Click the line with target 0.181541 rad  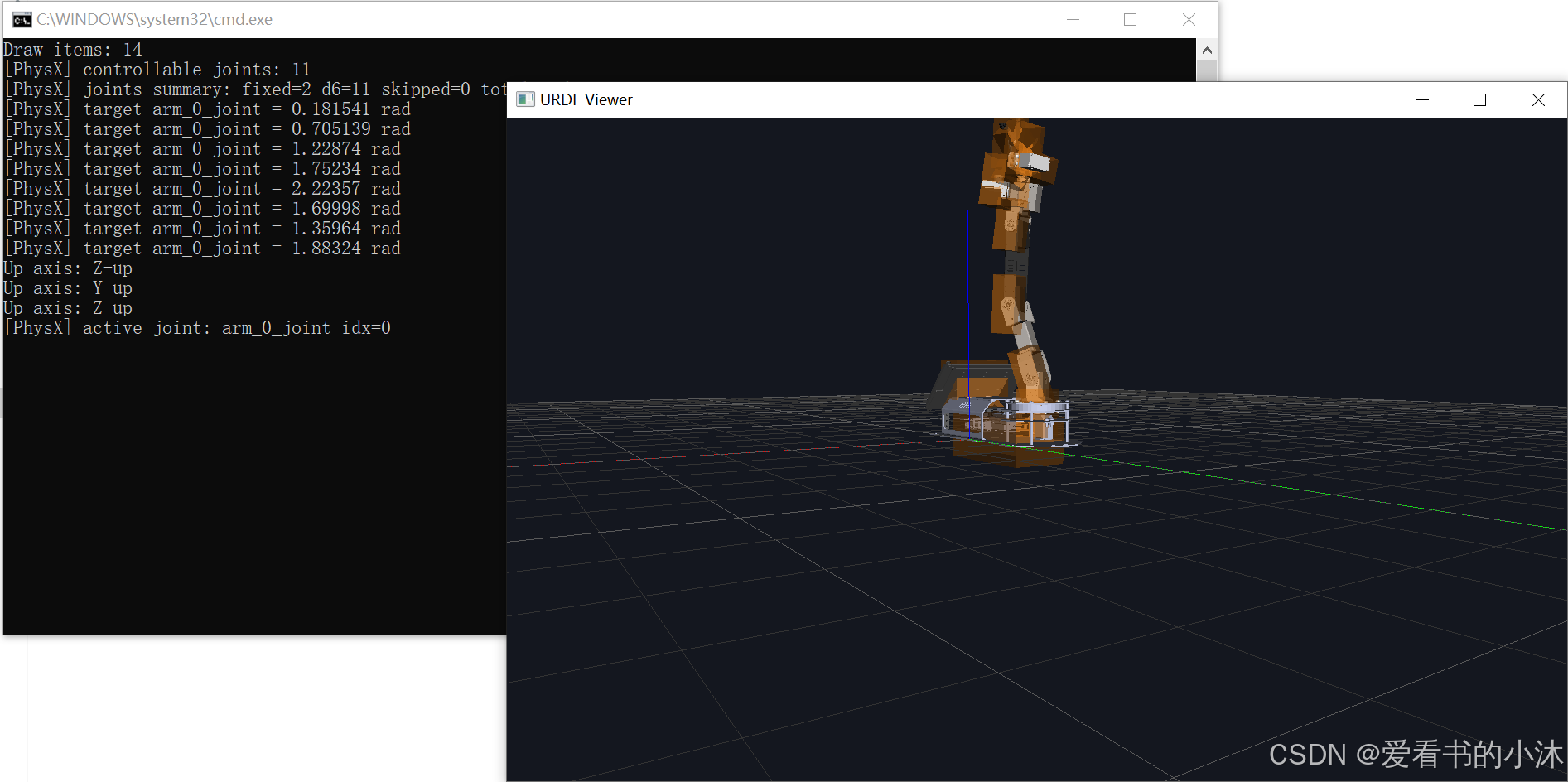(207, 109)
